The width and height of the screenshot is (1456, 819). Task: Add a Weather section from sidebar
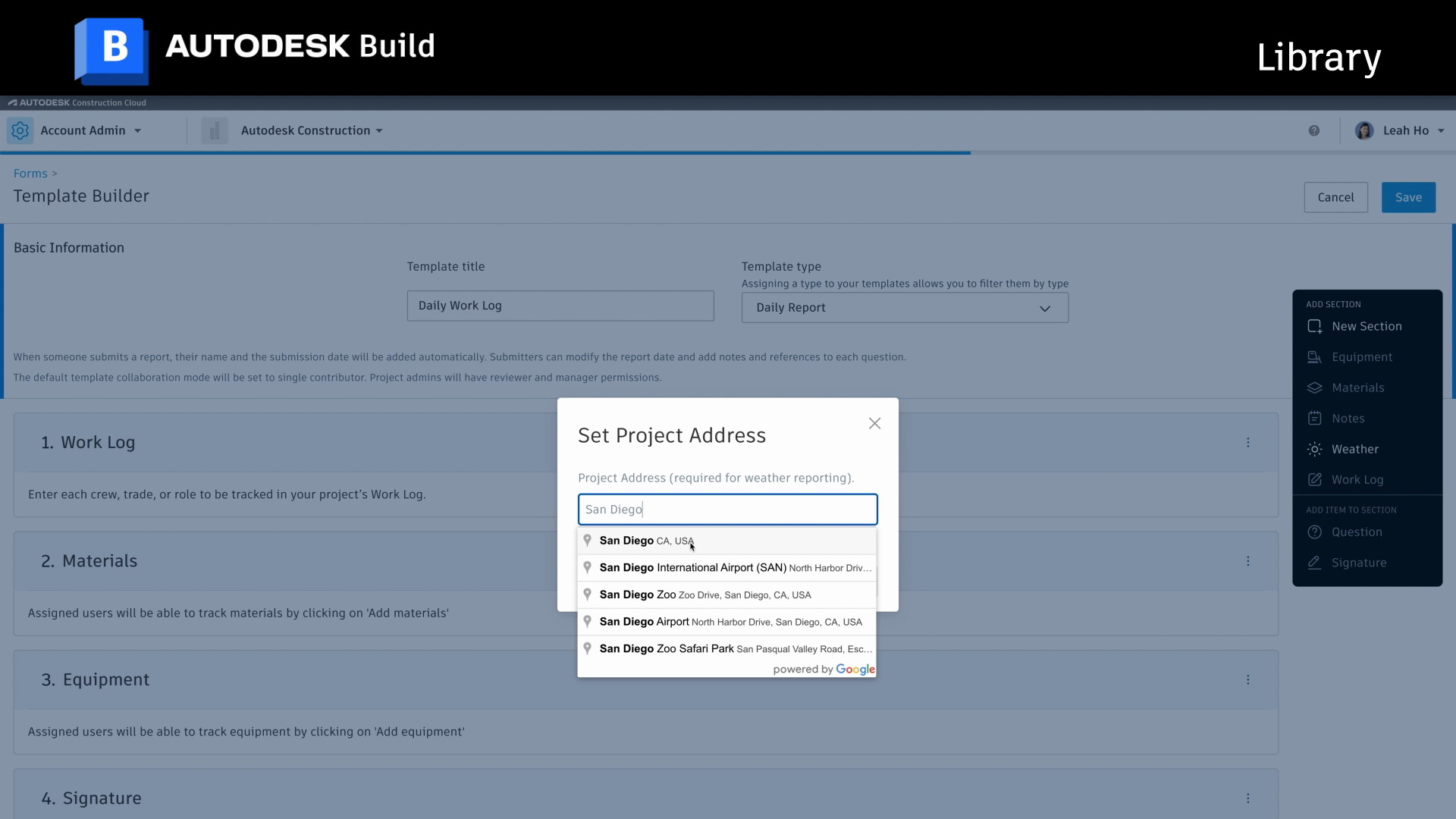point(1354,449)
